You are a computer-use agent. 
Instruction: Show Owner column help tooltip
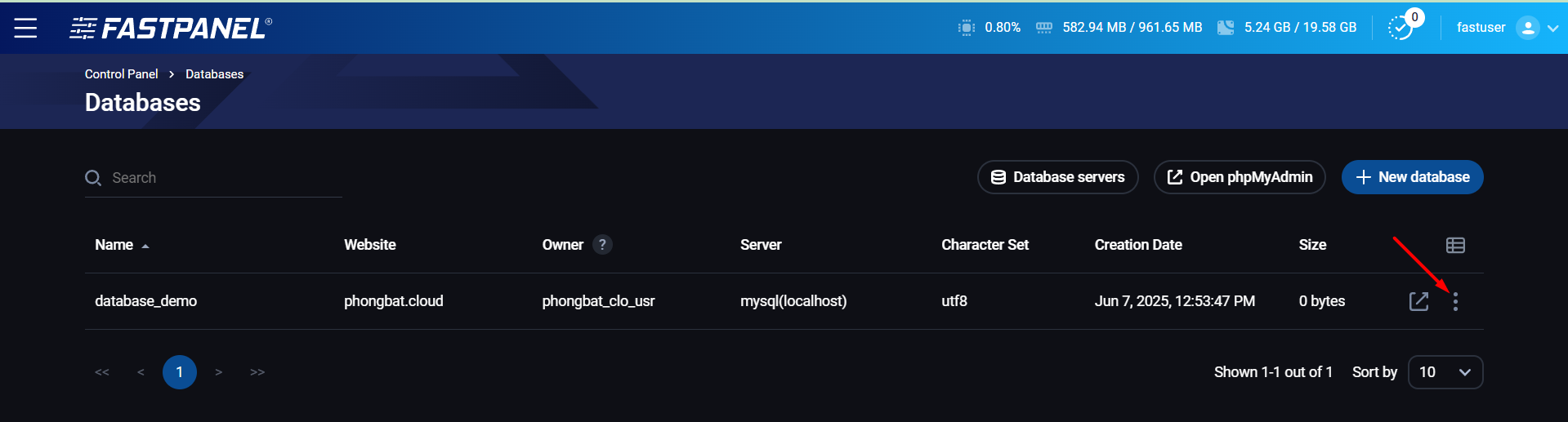602,245
